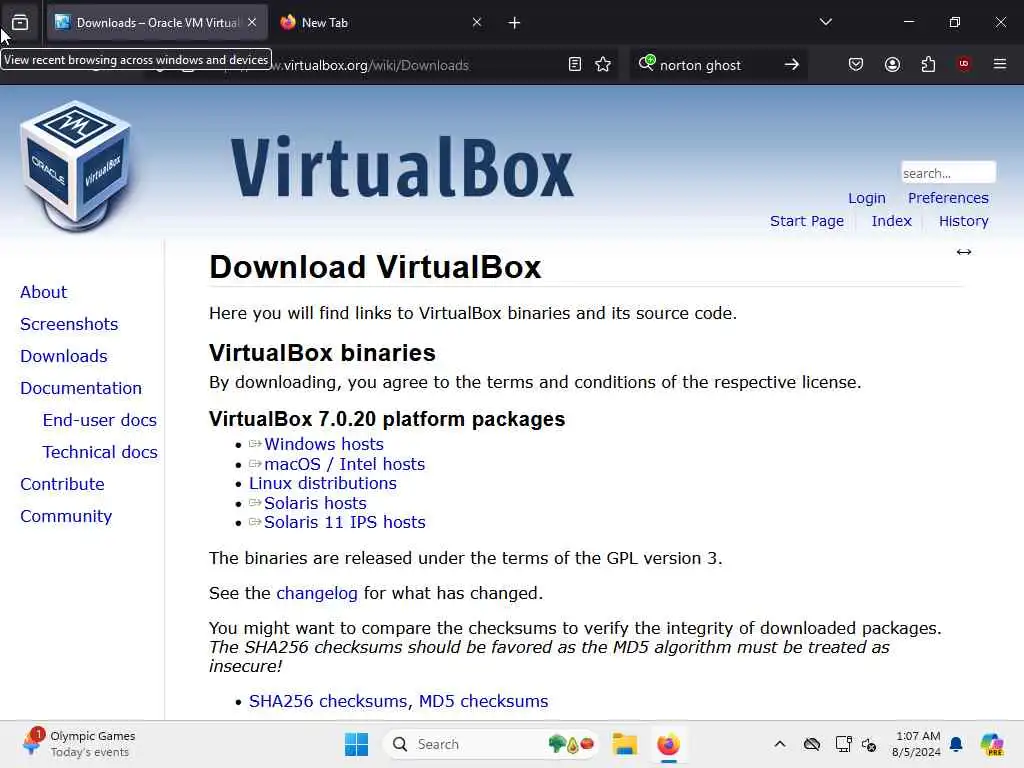Submit norton ghost search with arrow
The height and width of the screenshot is (768, 1024).
pyautogui.click(x=792, y=64)
